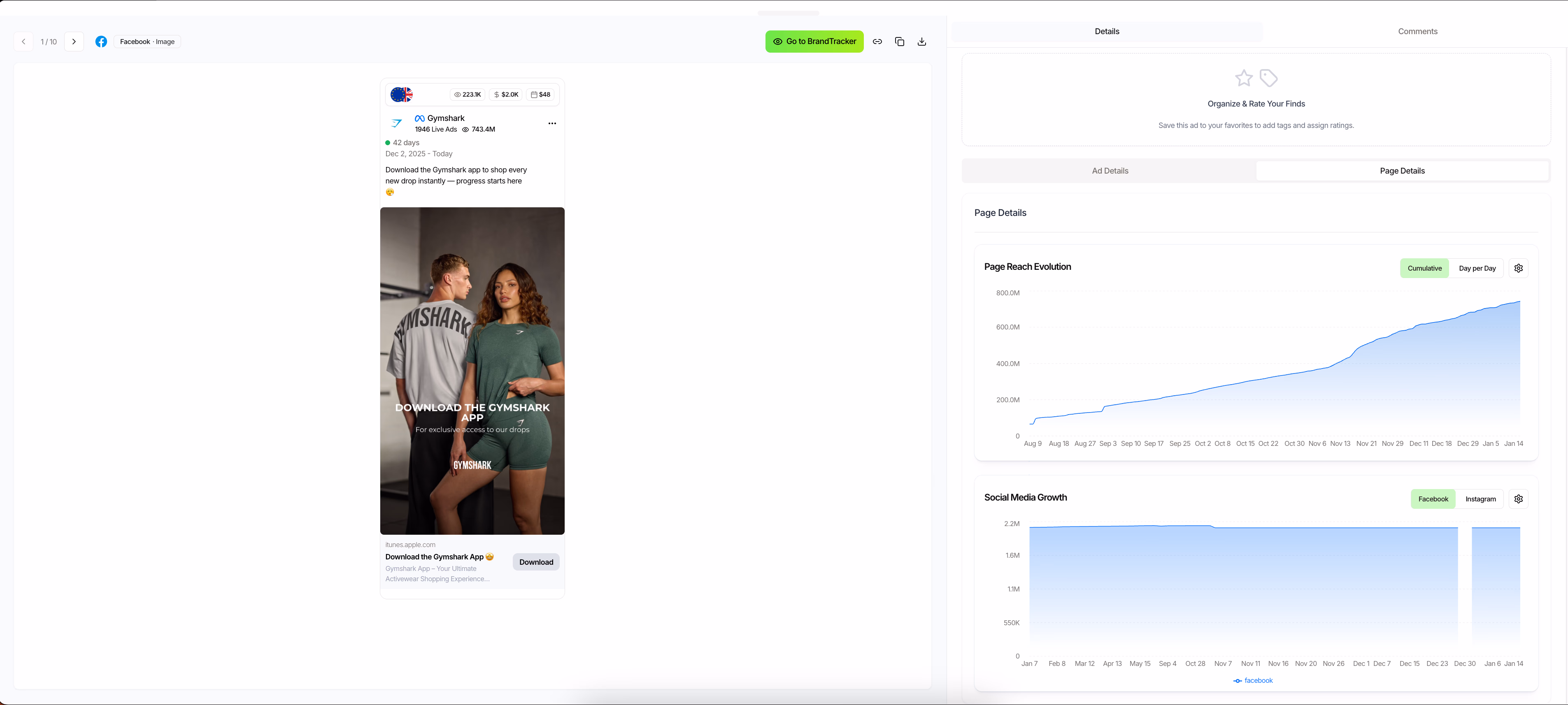This screenshot has height=705, width=1568.
Task: Show Instagram data in Social Media Growth
Action: point(1480,498)
